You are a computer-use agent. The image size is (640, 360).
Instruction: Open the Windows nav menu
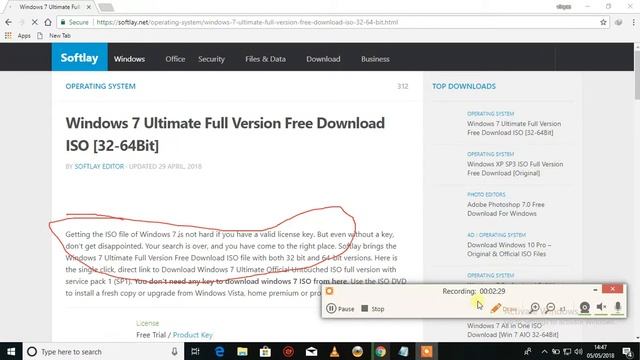tap(129, 59)
